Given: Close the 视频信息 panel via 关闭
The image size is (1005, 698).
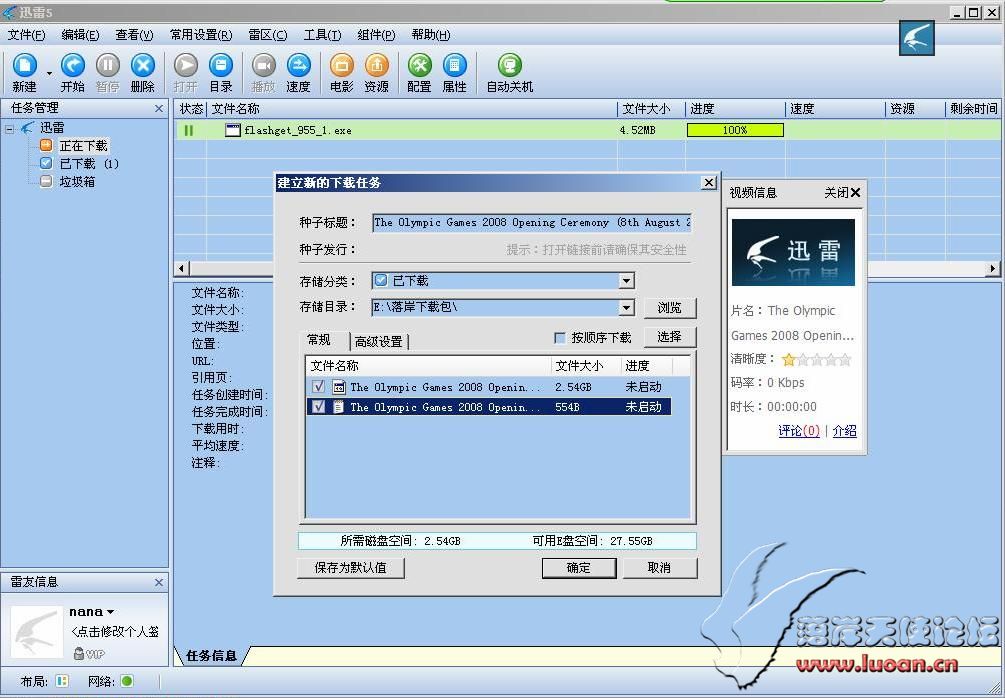Looking at the screenshot, I should 843,192.
